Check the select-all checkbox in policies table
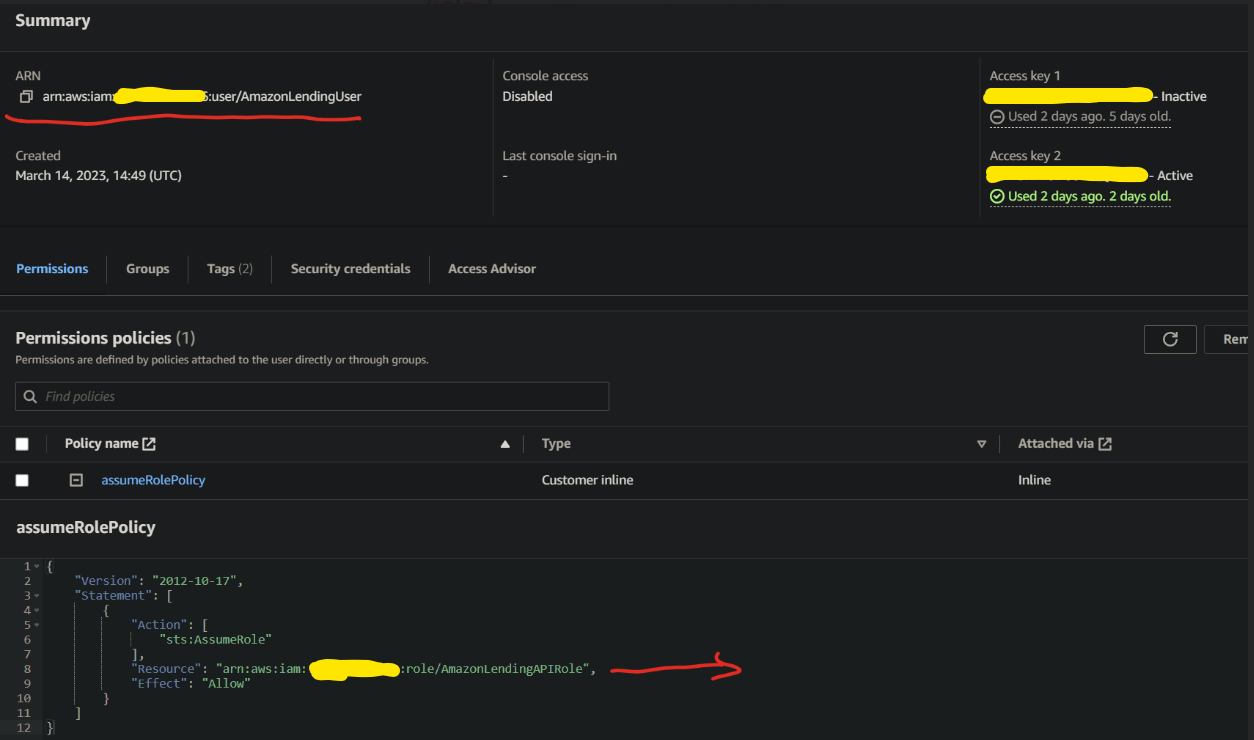 click(22, 443)
